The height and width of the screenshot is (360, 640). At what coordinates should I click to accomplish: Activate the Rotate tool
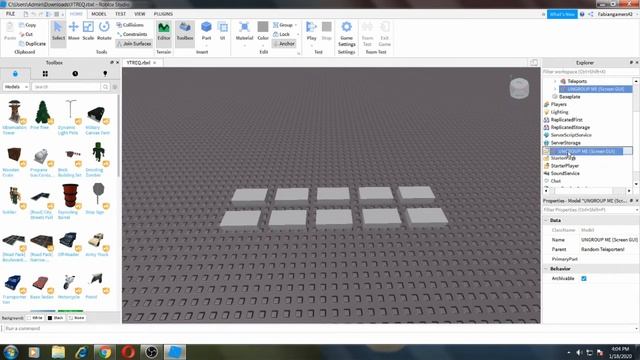coord(104,31)
